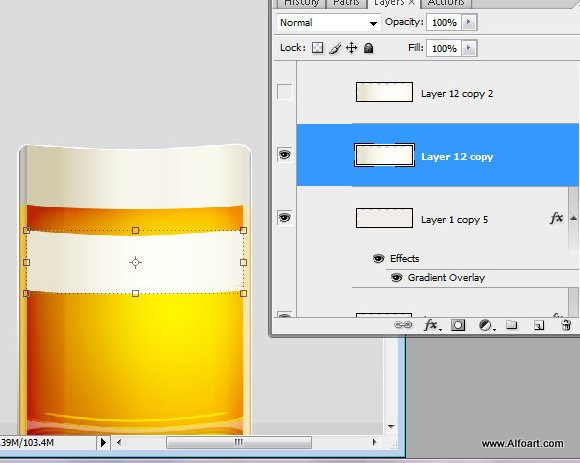
Task: Delete layer trash icon
Action: click(566, 325)
